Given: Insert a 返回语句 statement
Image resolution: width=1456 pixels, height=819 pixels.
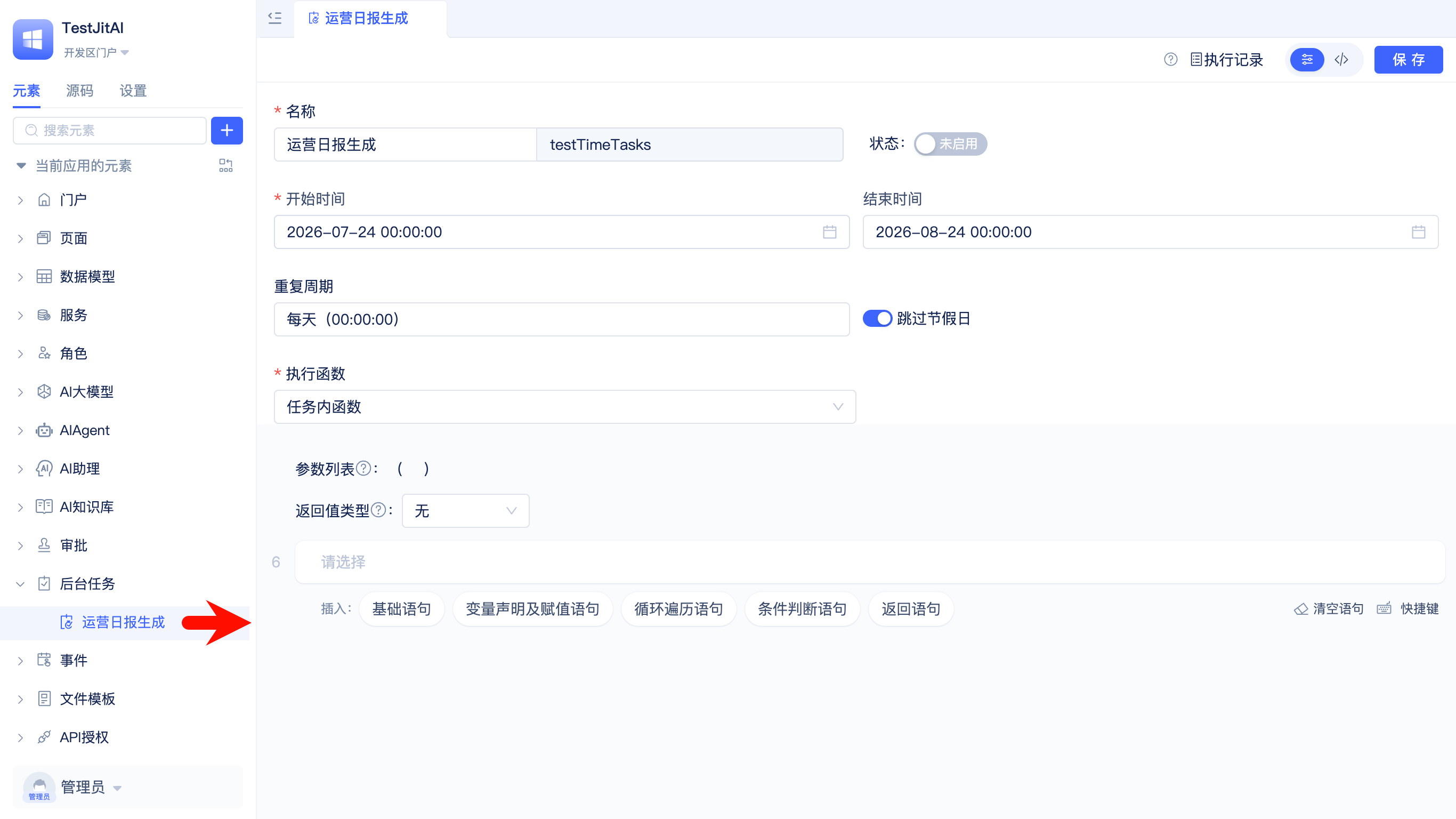Looking at the screenshot, I should tap(911, 608).
